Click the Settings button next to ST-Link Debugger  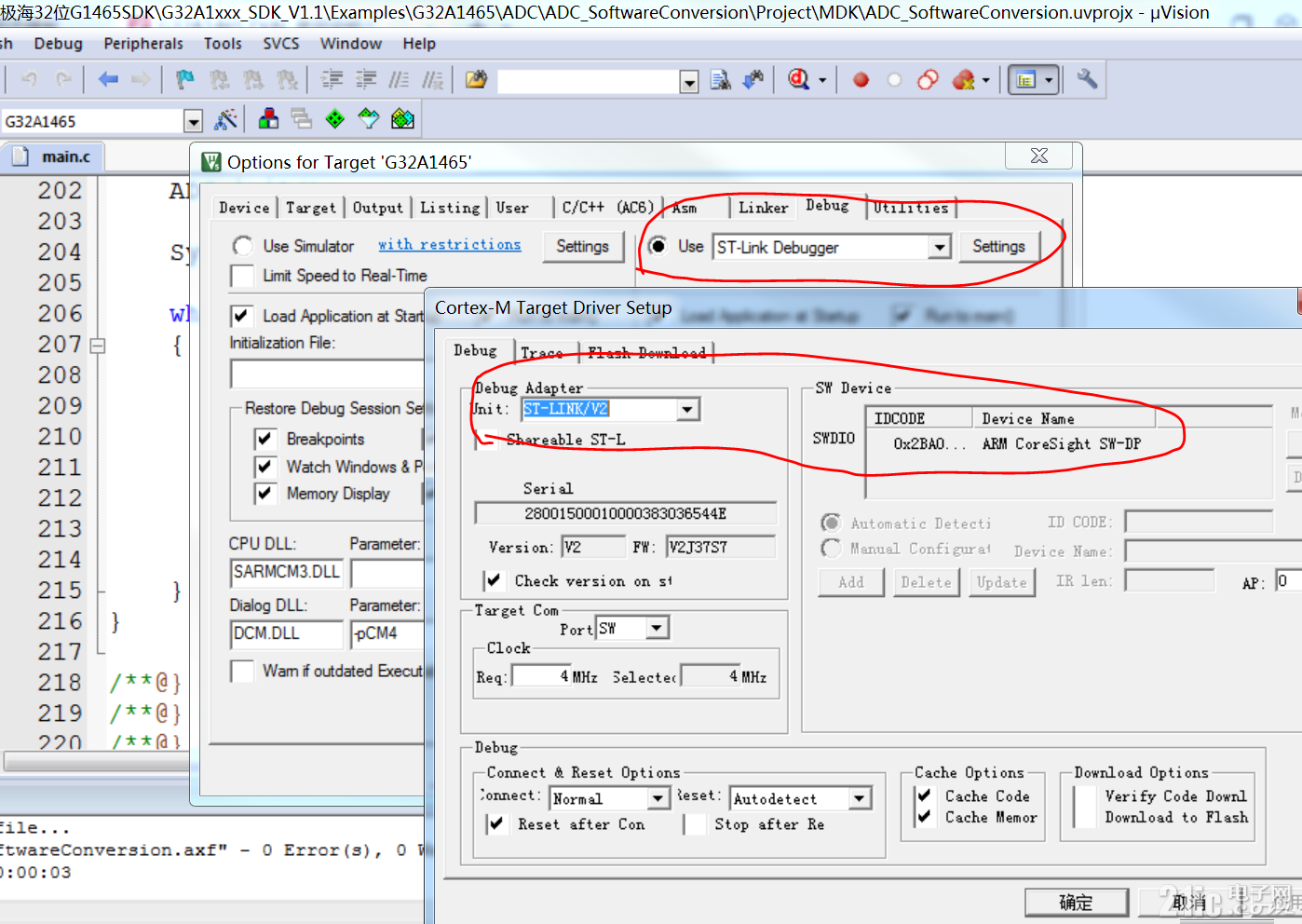click(998, 247)
